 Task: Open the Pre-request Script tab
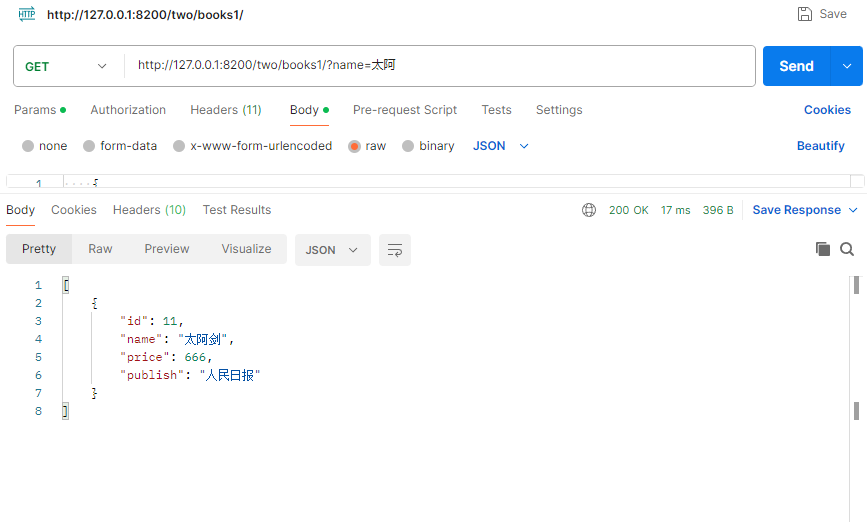(405, 110)
